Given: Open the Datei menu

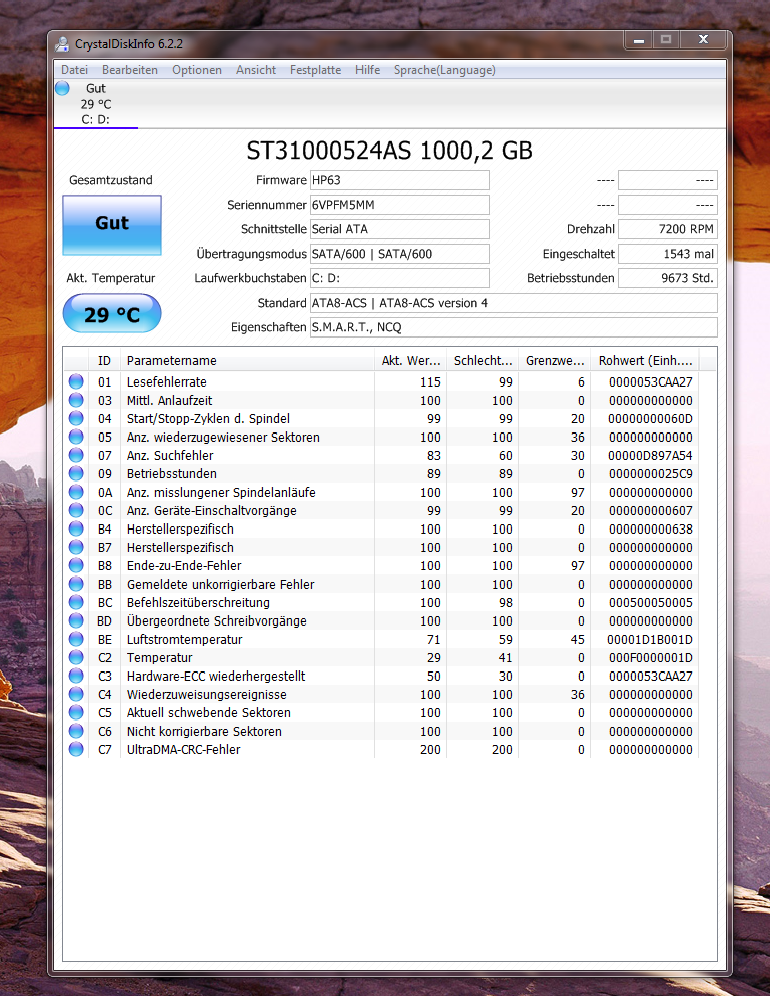Looking at the screenshot, I should click(x=74, y=70).
